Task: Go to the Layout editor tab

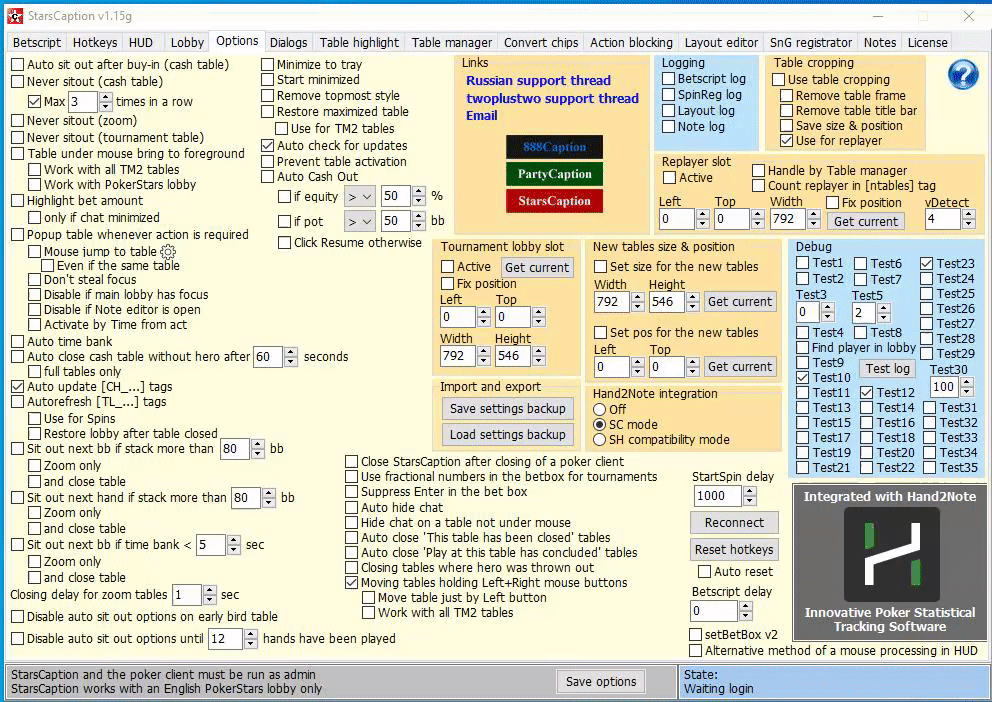Action: coord(721,42)
